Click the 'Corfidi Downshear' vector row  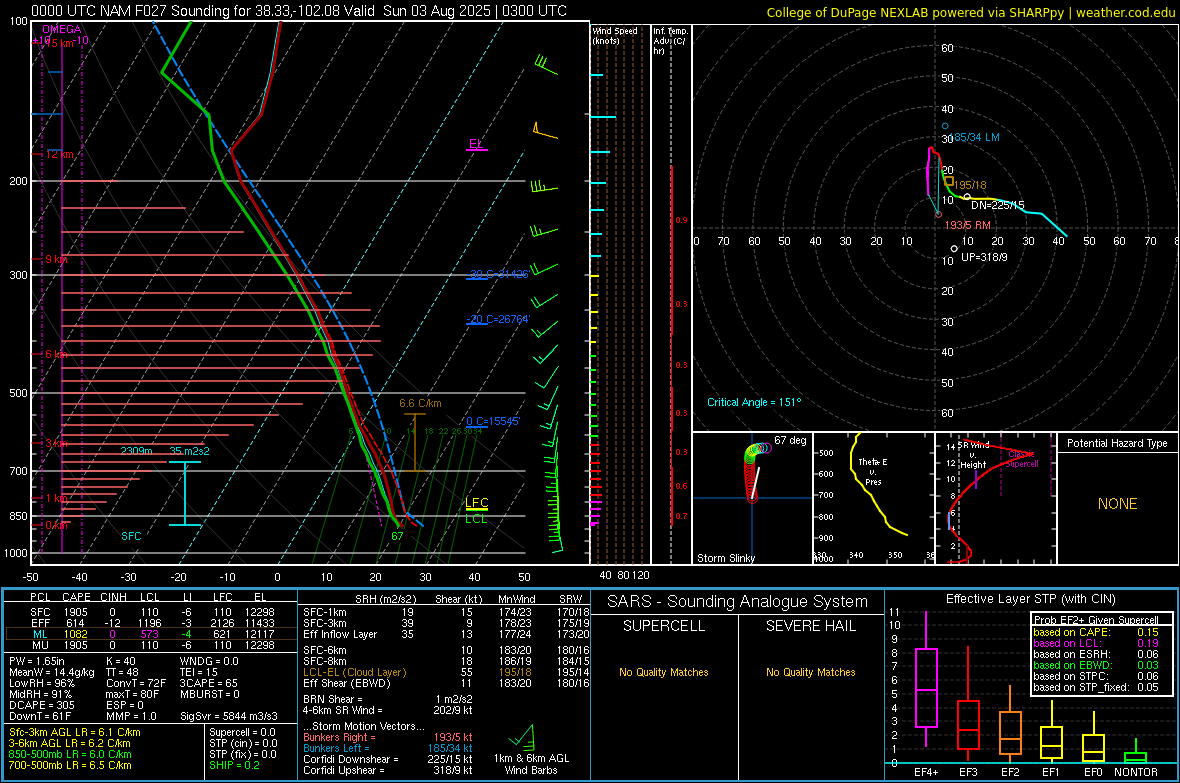click(x=388, y=759)
